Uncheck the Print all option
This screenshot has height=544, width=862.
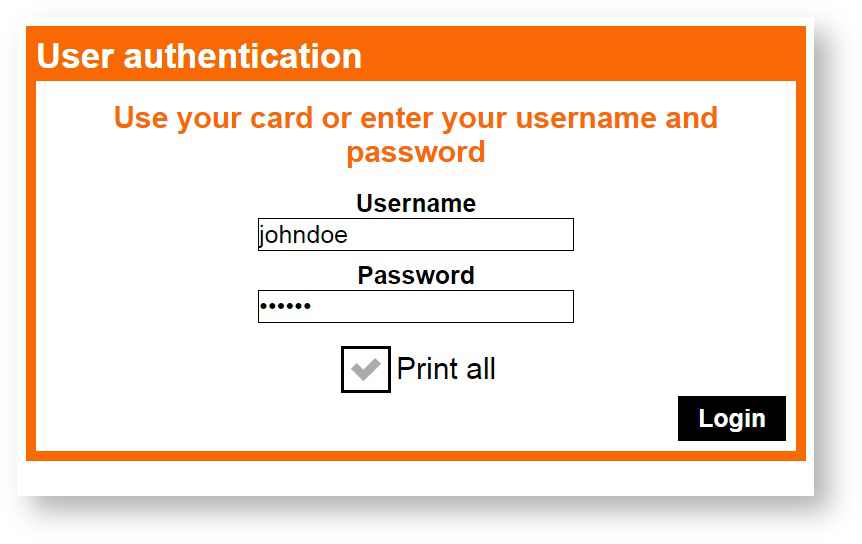(365, 369)
